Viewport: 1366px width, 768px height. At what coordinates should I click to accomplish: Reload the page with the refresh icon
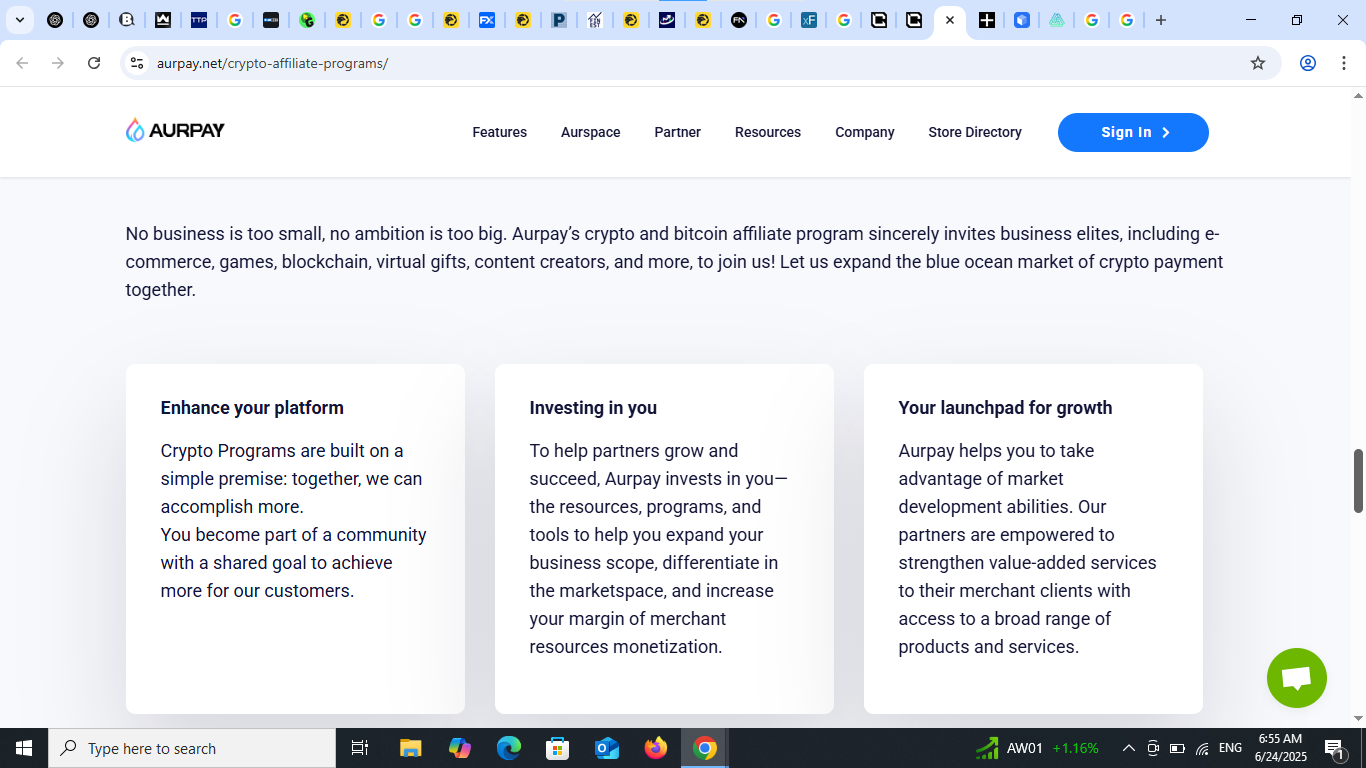(94, 63)
